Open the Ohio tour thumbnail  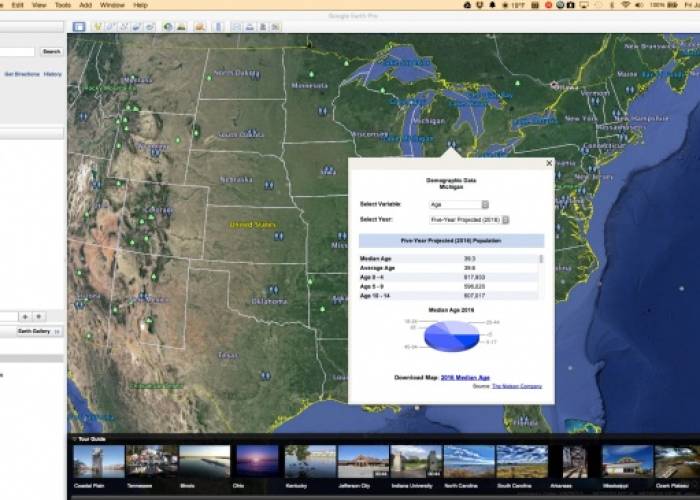tap(258, 462)
